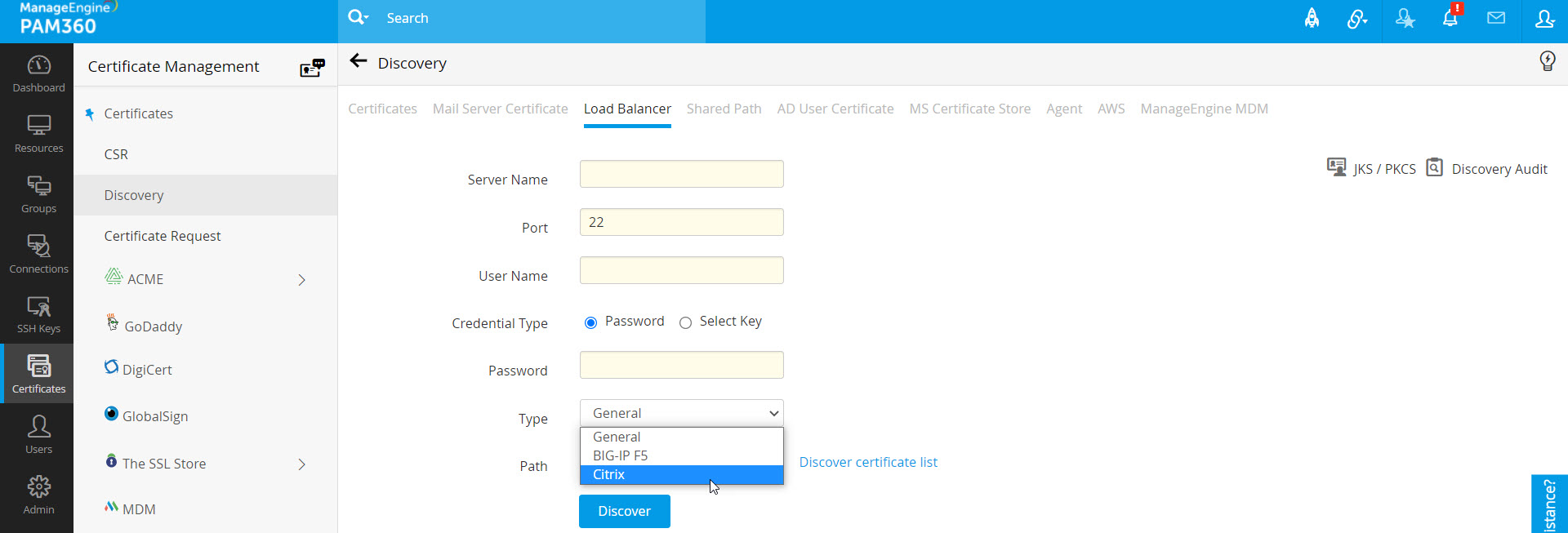Screen dimensions: 1568x533
Task: Choose Citrix from the Type list
Action: (x=682, y=474)
